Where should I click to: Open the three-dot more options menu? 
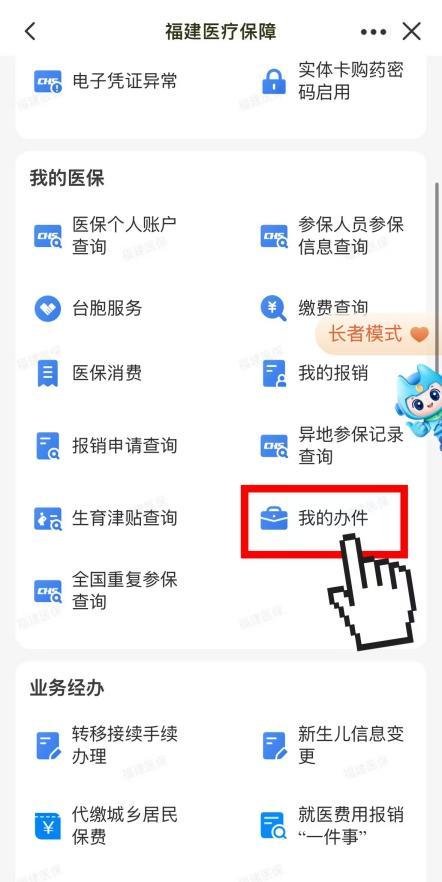click(x=374, y=32)
